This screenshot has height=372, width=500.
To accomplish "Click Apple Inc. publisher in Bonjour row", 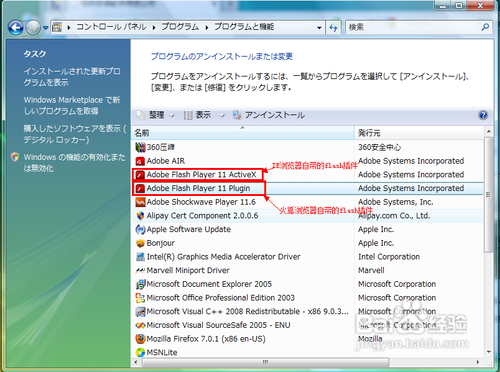I will click(x=376, y=243).
